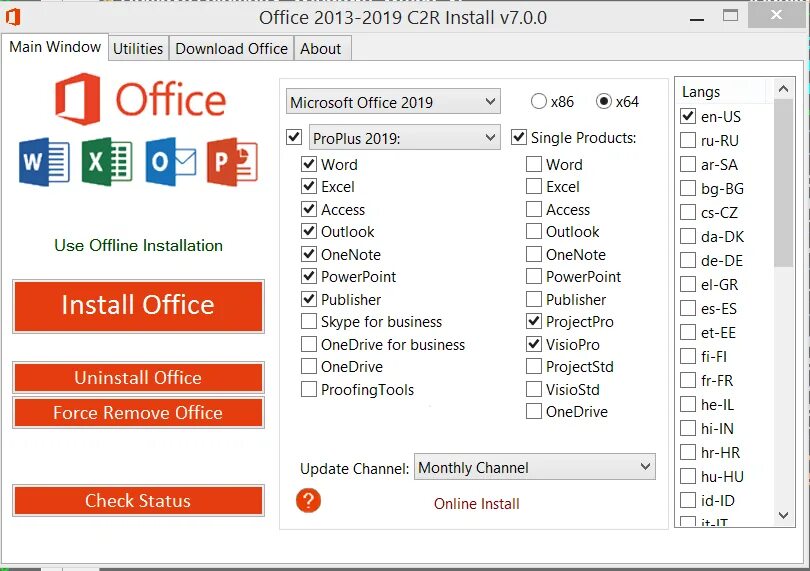Check the de-DE language checkbox
The width and height of the screenshot is (810, 571).
pyautogui.click(x=688, y=260)
